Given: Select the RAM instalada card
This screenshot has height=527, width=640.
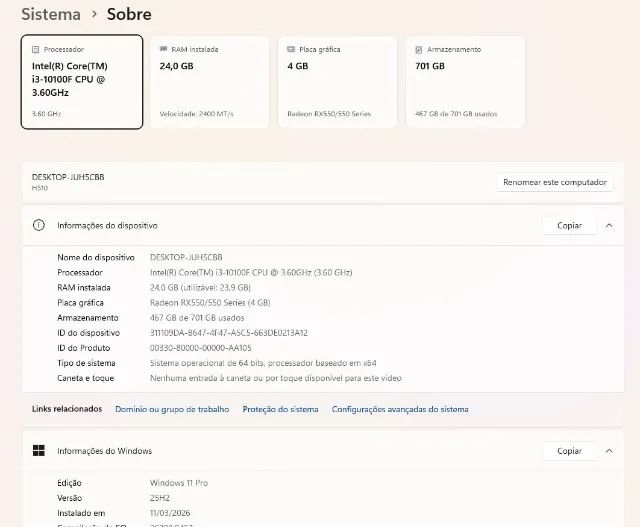Looking at the screenshot, I should [x=210, y=82].
